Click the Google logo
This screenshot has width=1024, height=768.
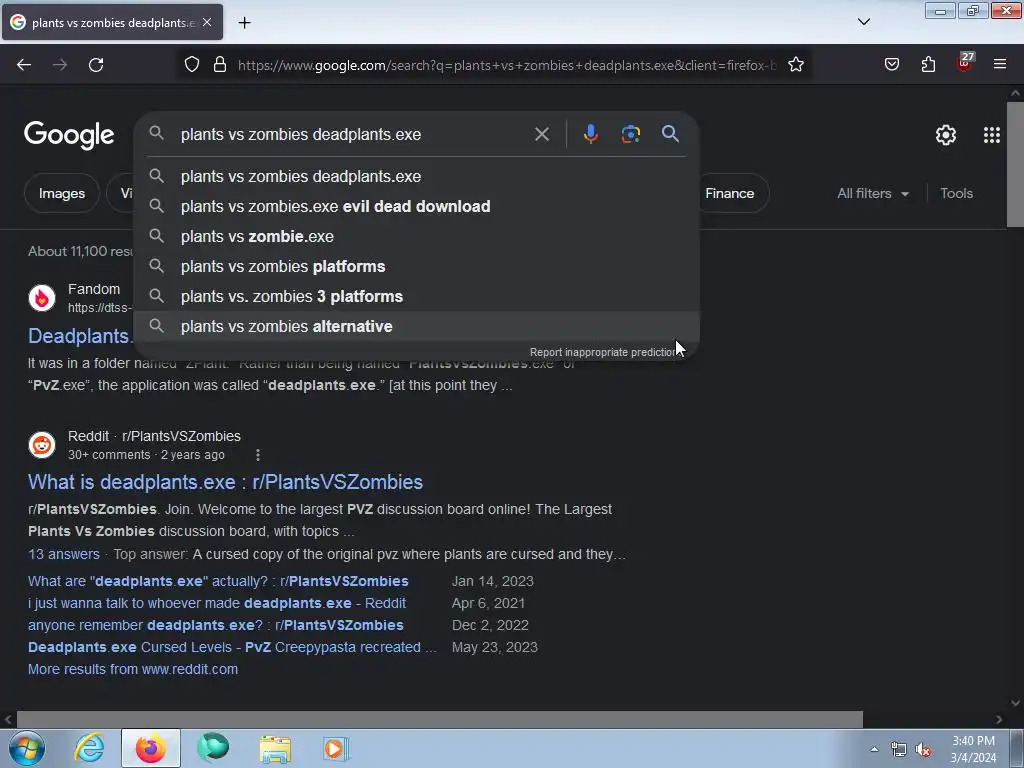[69, 135]
